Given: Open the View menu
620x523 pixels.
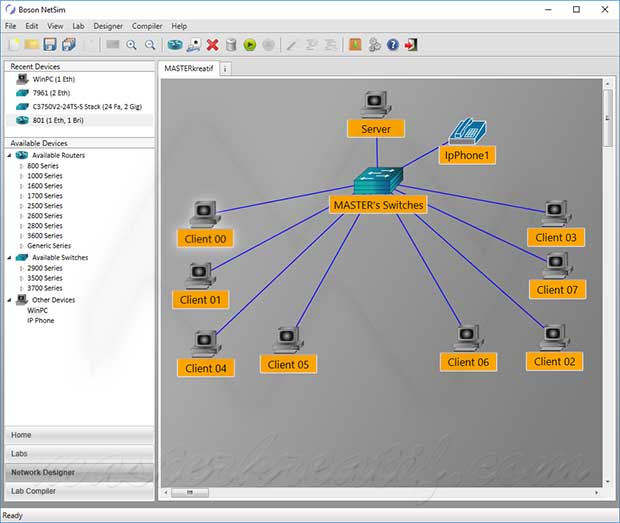Looking at the screenshot, I should click(55, 26).
